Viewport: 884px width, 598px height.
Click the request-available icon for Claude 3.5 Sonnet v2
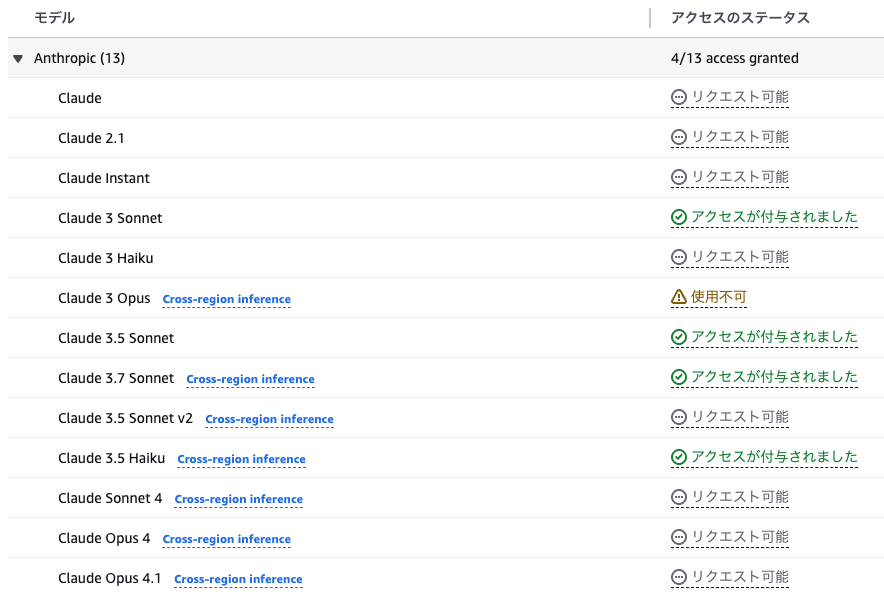(x=679, y=418)
